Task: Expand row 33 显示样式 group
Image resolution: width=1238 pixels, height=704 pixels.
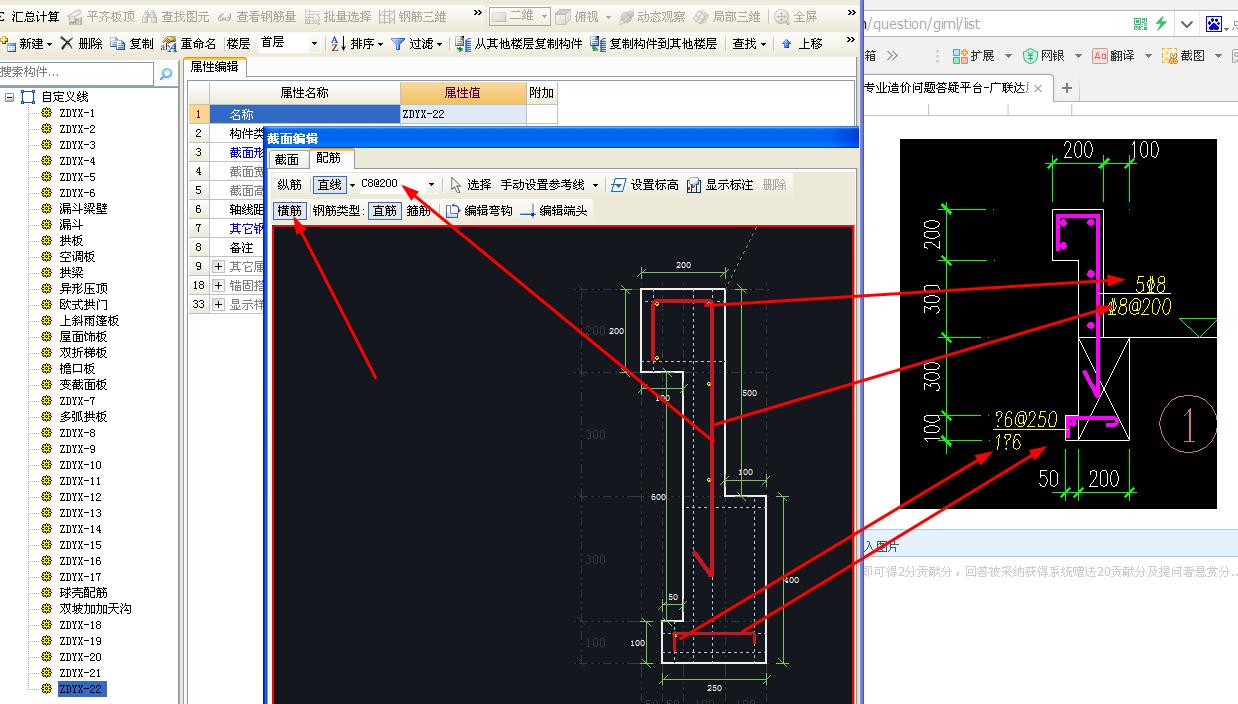Action: 218,305
